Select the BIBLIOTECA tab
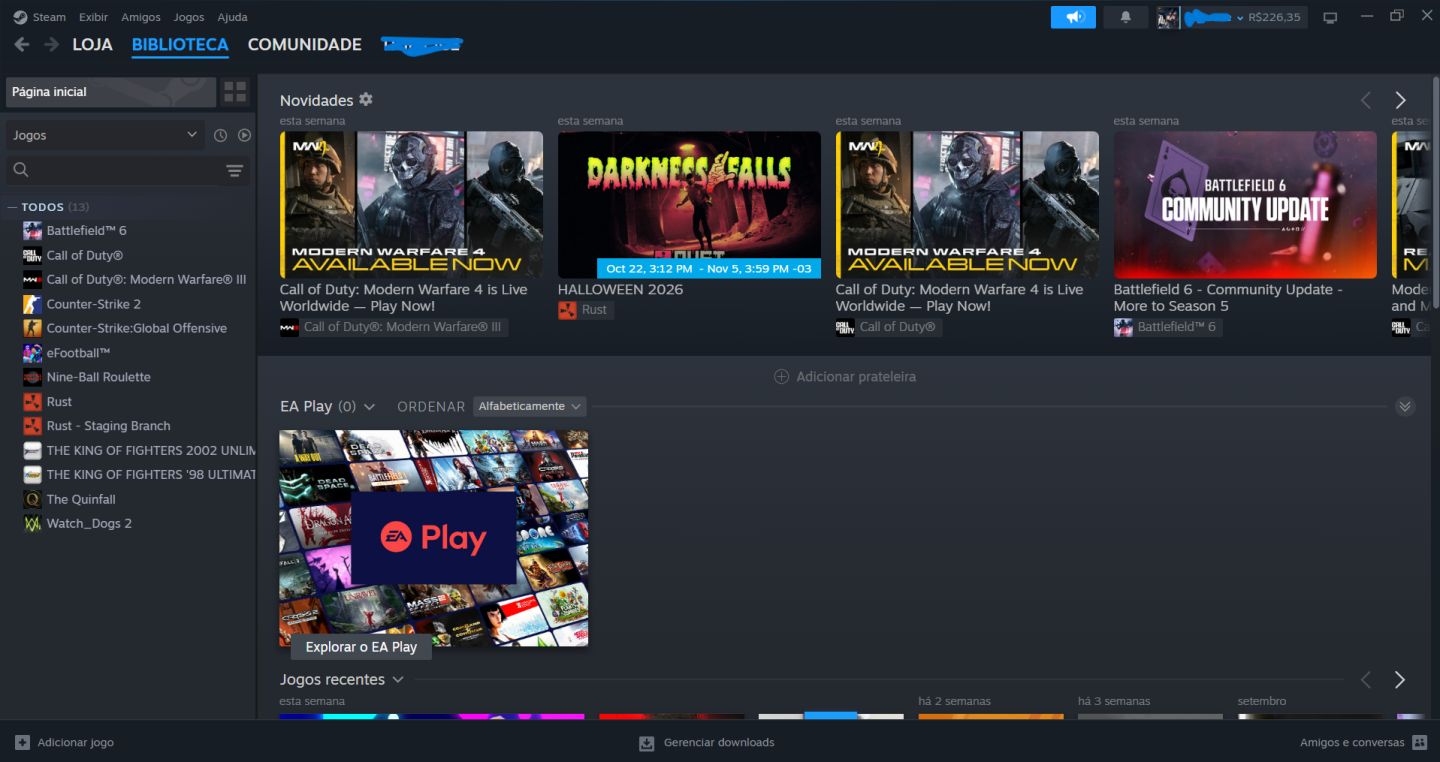1440x762 pixels. tap(180, 45)
